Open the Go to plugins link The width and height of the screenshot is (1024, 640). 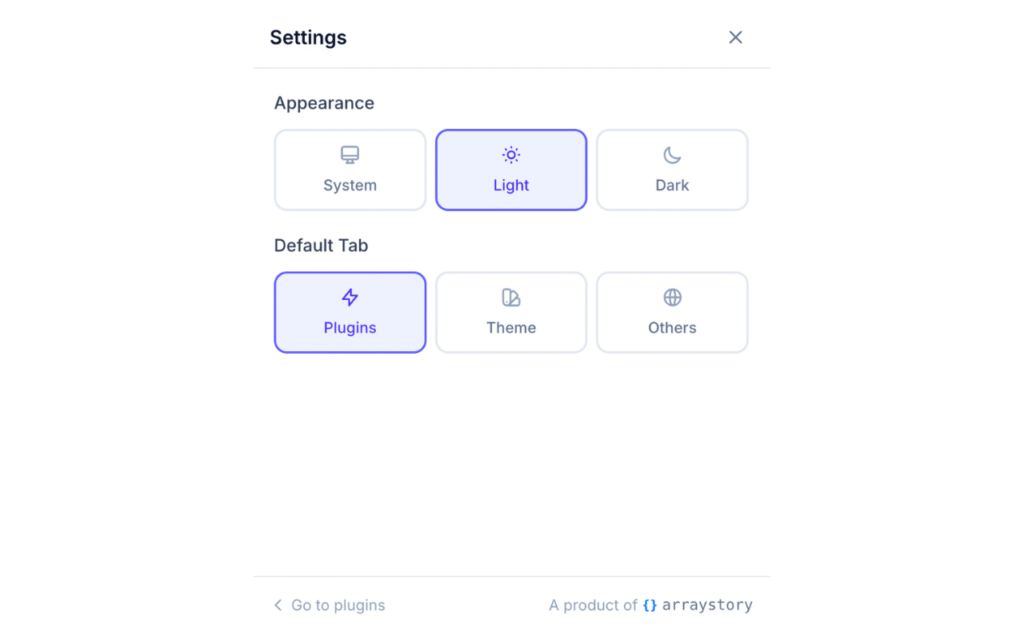(337, 604)
